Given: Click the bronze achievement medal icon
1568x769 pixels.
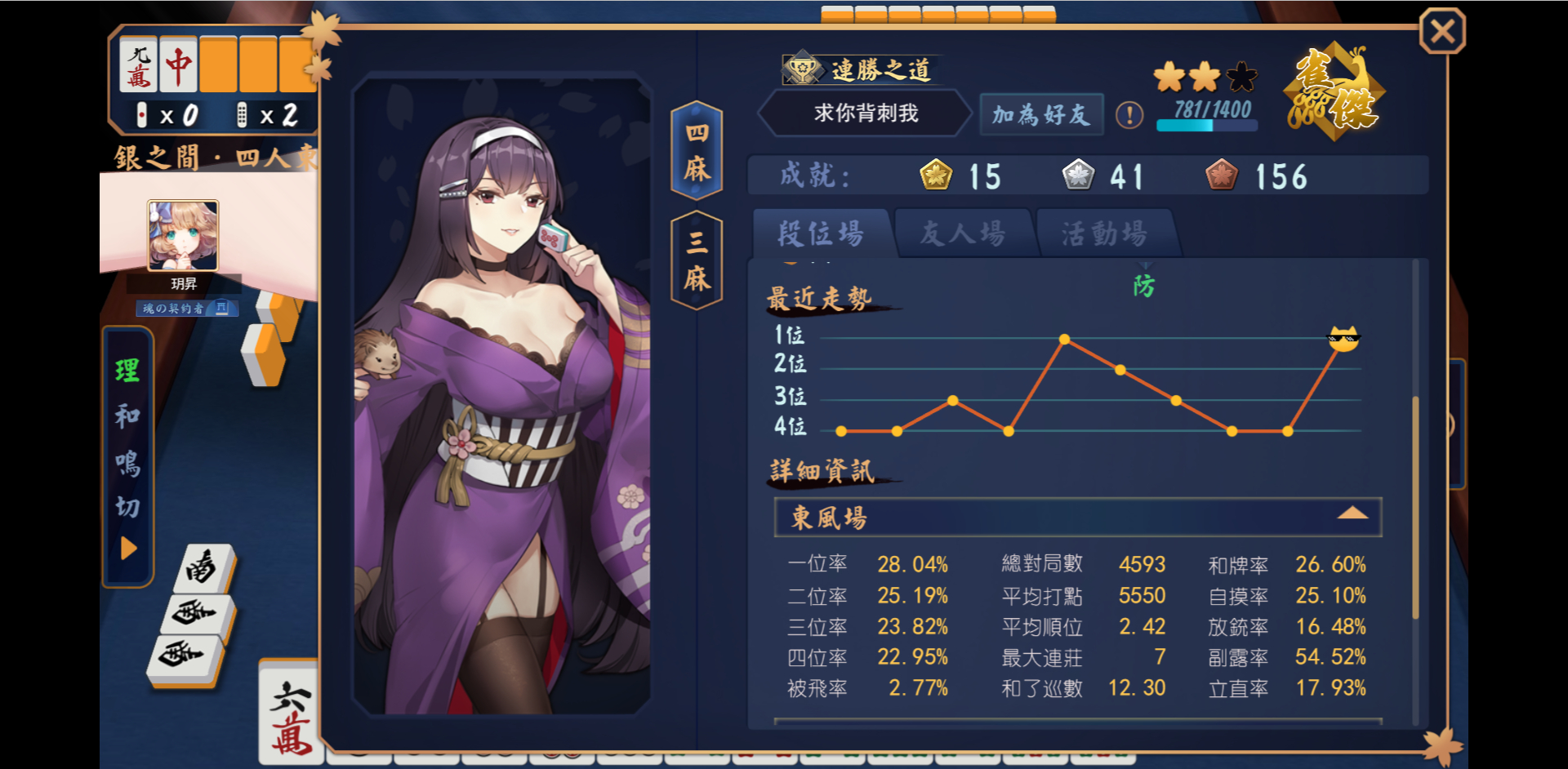Looking at the screenshot, I should pos(1222,176).
